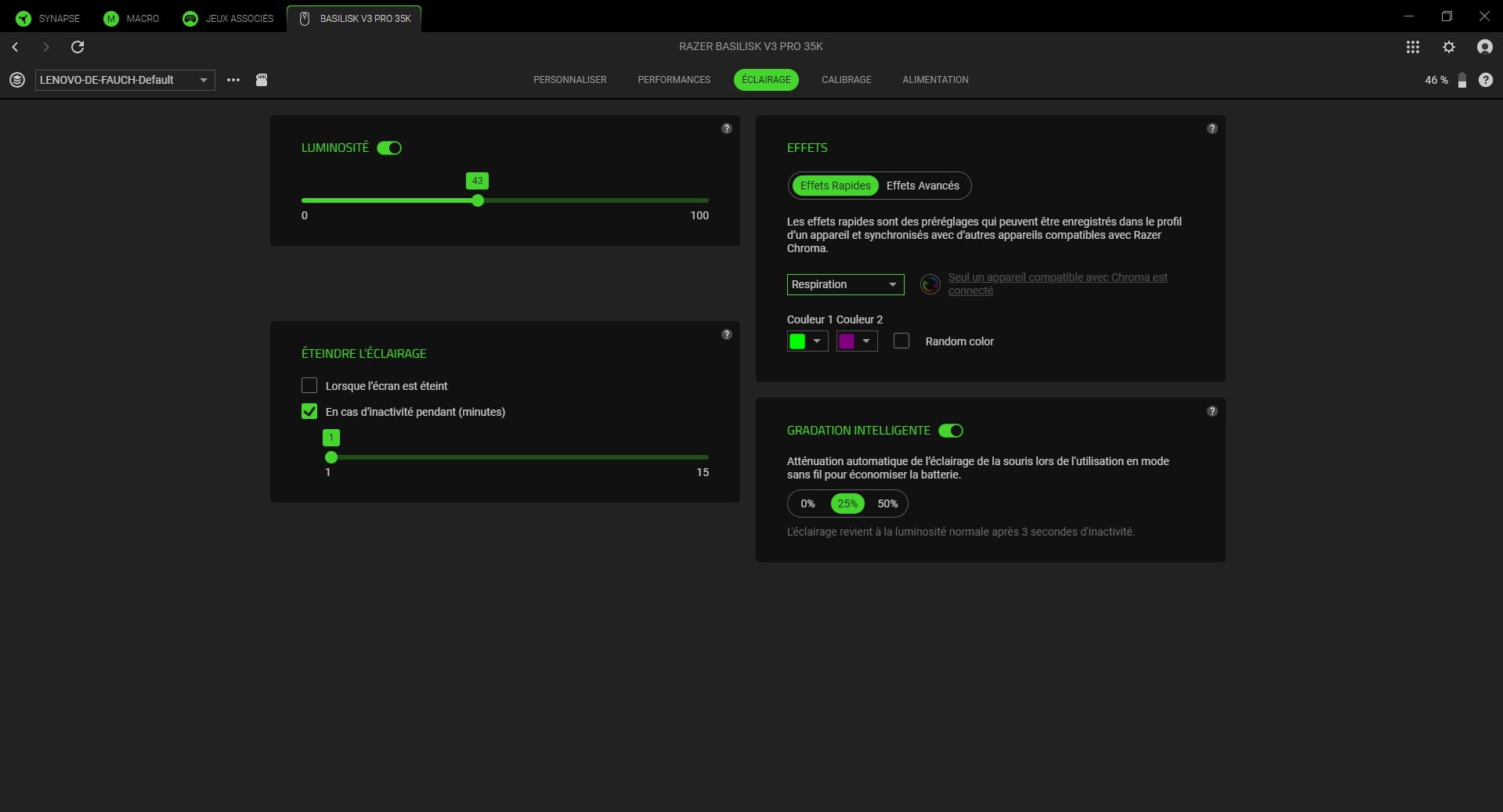The image size is (1503, 812).
Task: Click the refresh icon under the tabs
Action: 77,47
